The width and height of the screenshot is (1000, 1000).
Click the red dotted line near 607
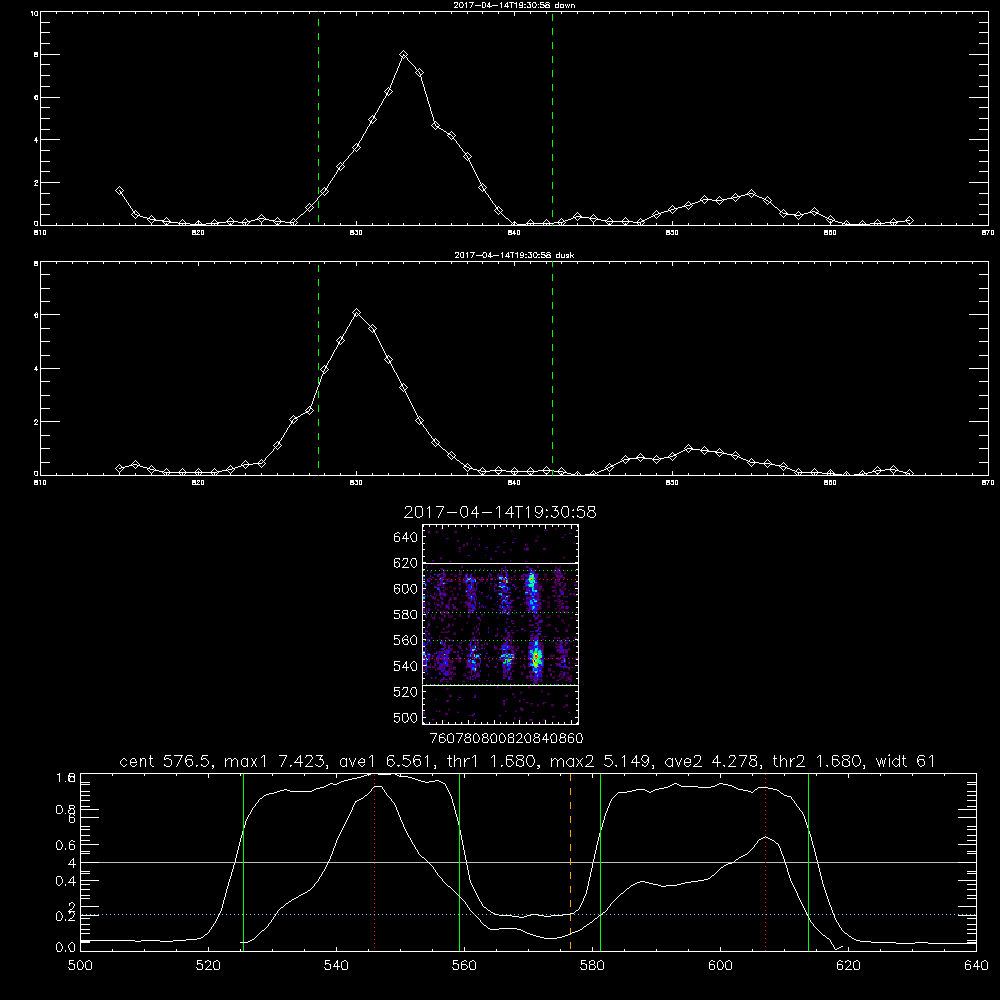(x=765, y=862)
